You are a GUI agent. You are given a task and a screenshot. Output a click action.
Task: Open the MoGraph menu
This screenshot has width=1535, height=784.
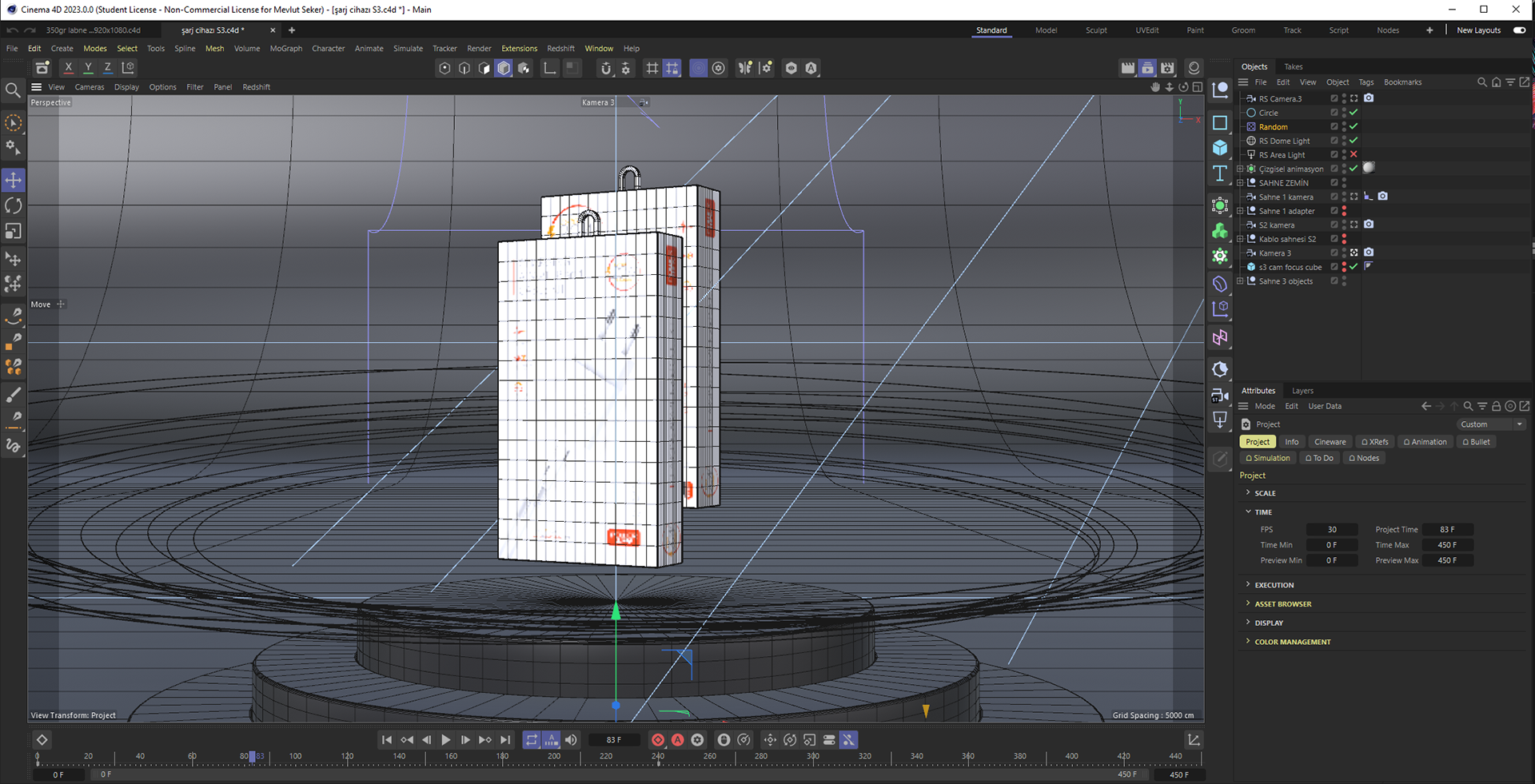tap(285, 49)
